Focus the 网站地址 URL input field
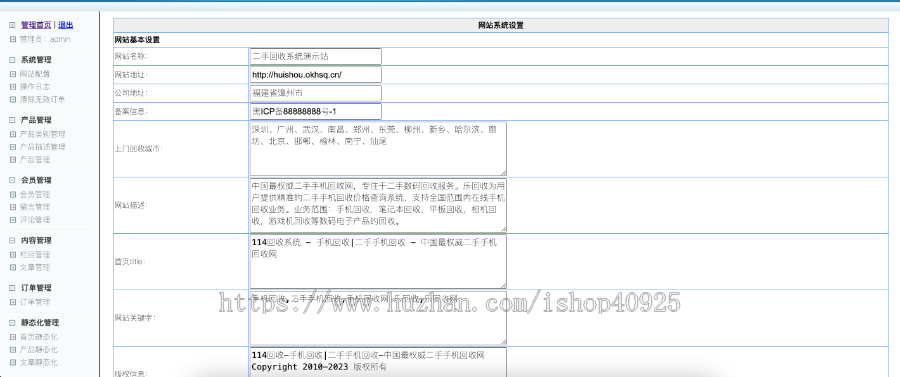The width and height of the screenshot is (900, 377). (x=316, y=75)
